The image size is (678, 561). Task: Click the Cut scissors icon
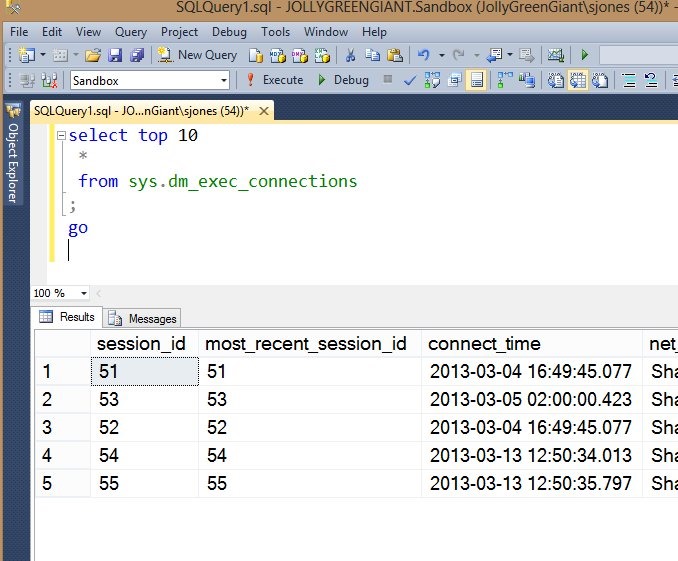[x=351, y=55]
